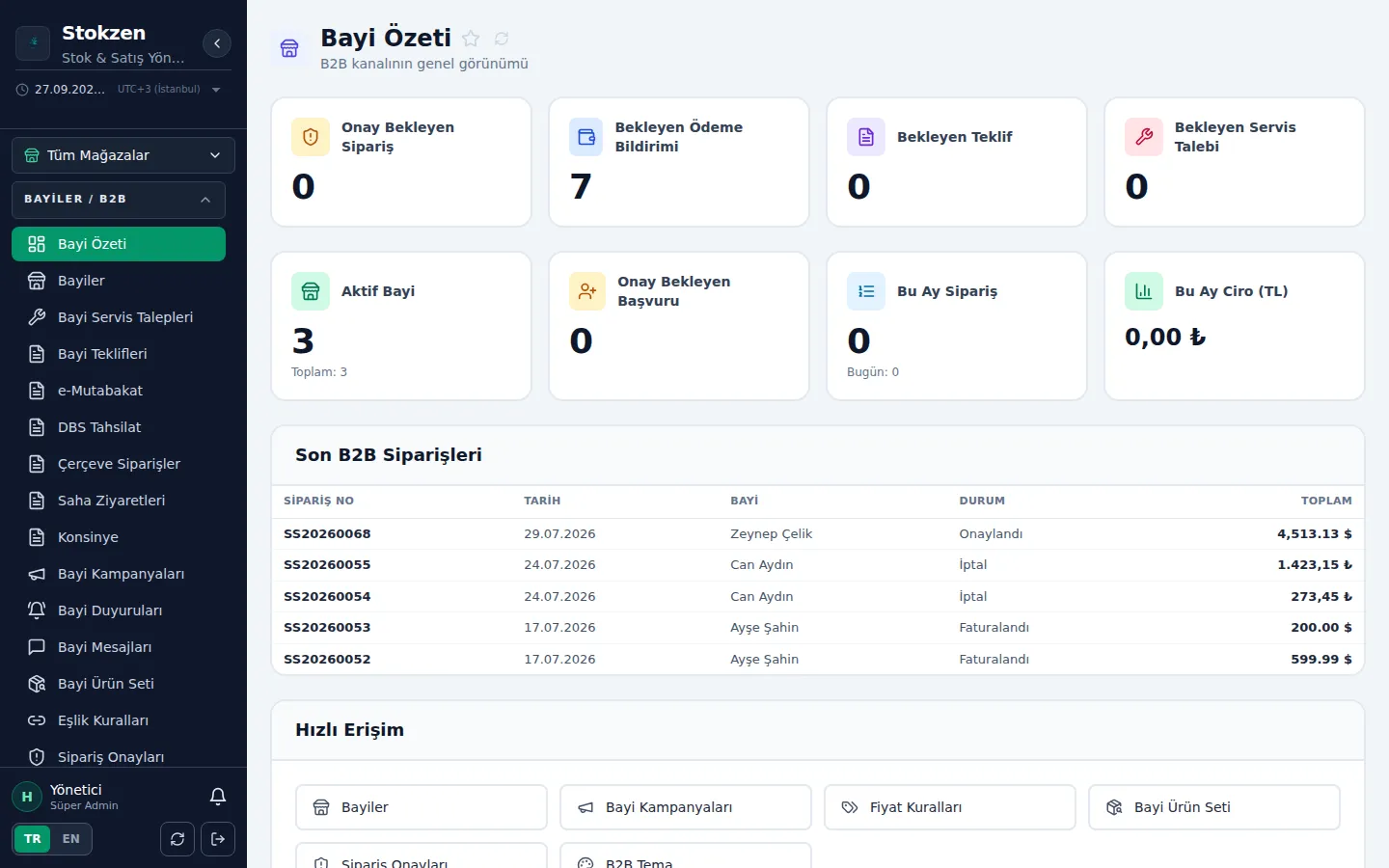
Task: Open Bayi Teklifleri menu item
Action: (119, 354)
